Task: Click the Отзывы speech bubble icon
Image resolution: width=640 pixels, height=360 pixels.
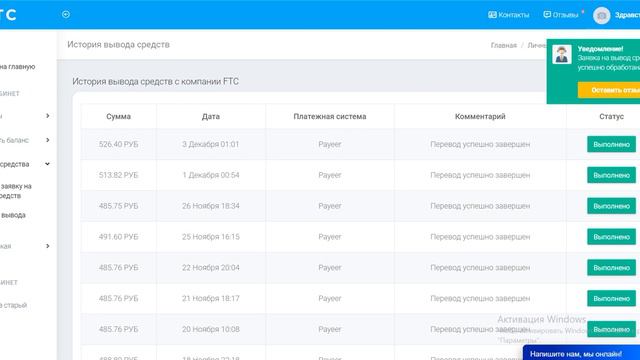Action: (x=547, y=15)
